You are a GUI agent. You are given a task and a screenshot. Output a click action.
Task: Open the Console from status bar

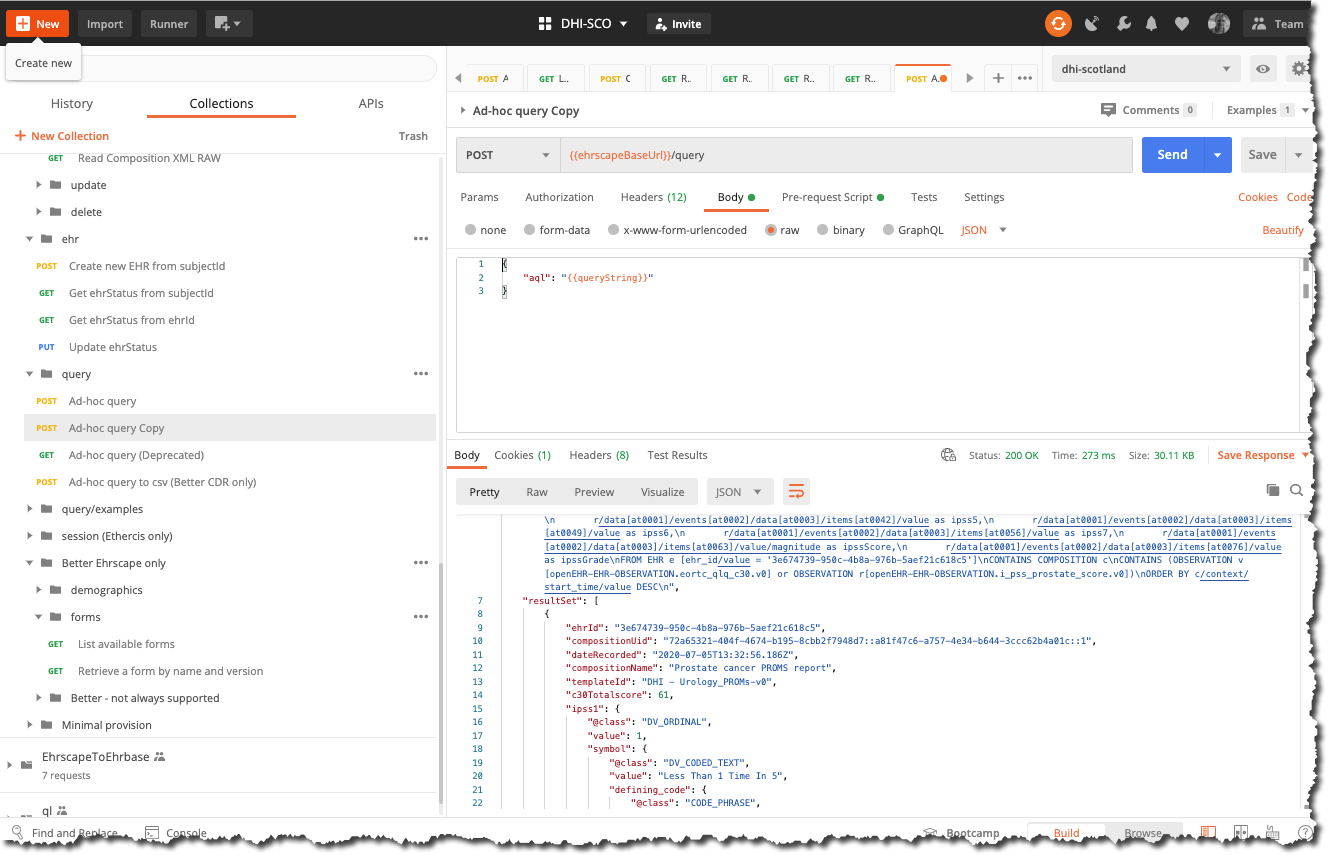tap(176, 833)
